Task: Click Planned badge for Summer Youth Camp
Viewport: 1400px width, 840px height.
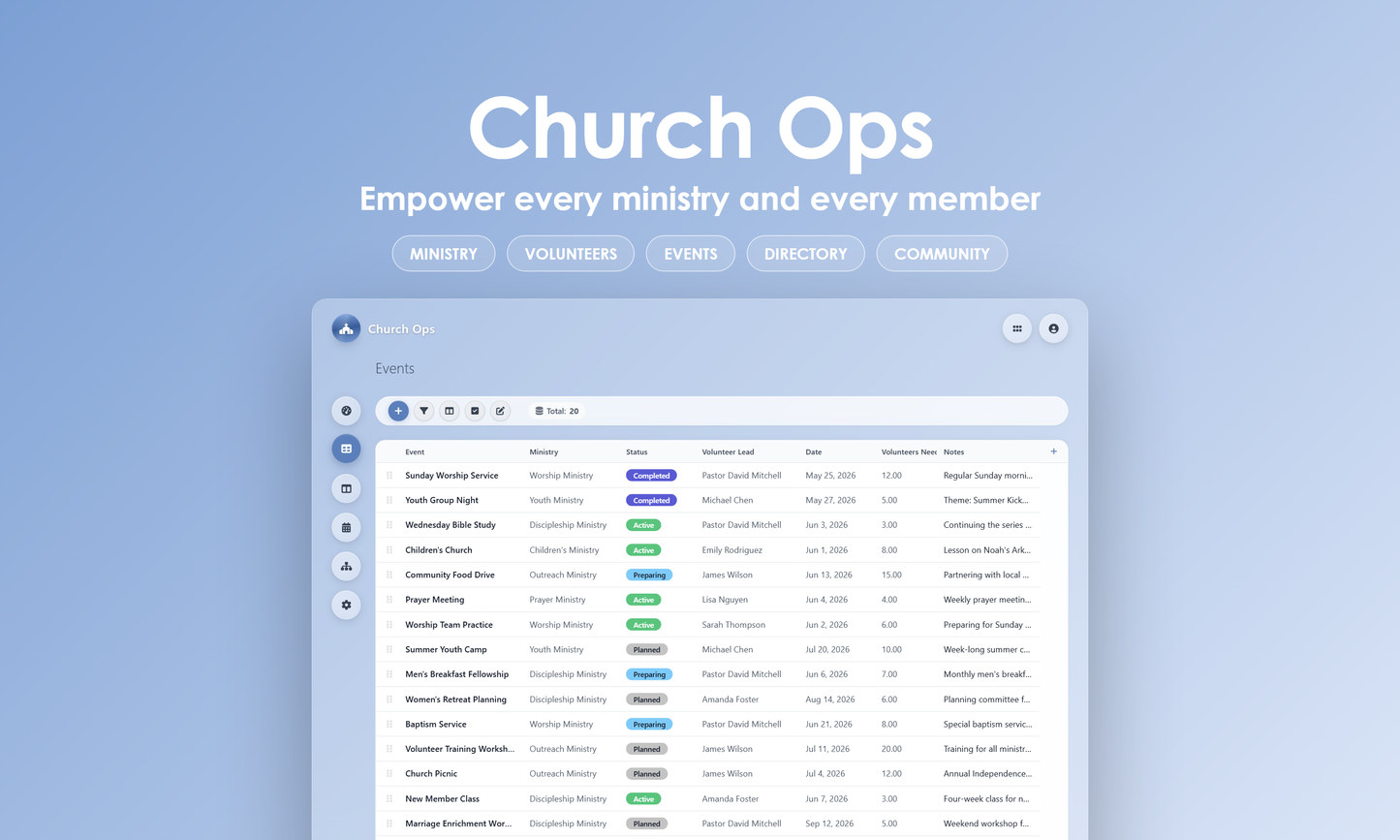Action: pos(647,649)
